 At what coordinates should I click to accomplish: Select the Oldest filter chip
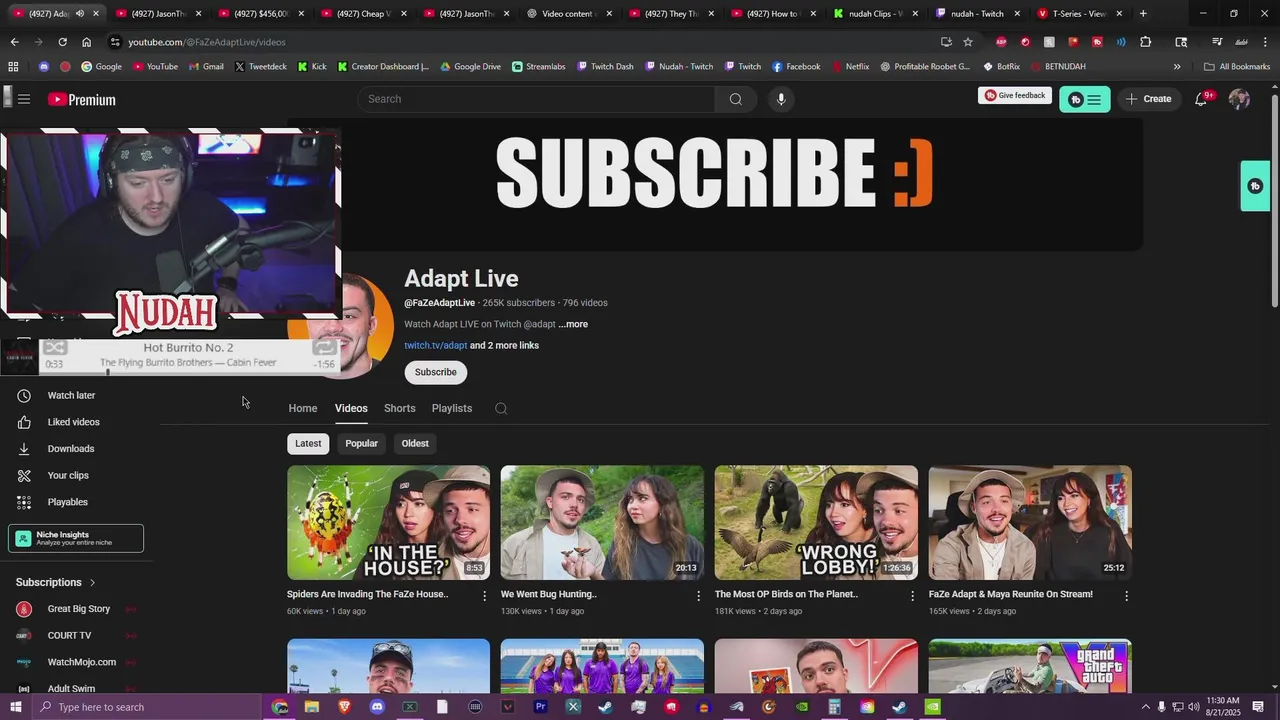coord(415,443)
